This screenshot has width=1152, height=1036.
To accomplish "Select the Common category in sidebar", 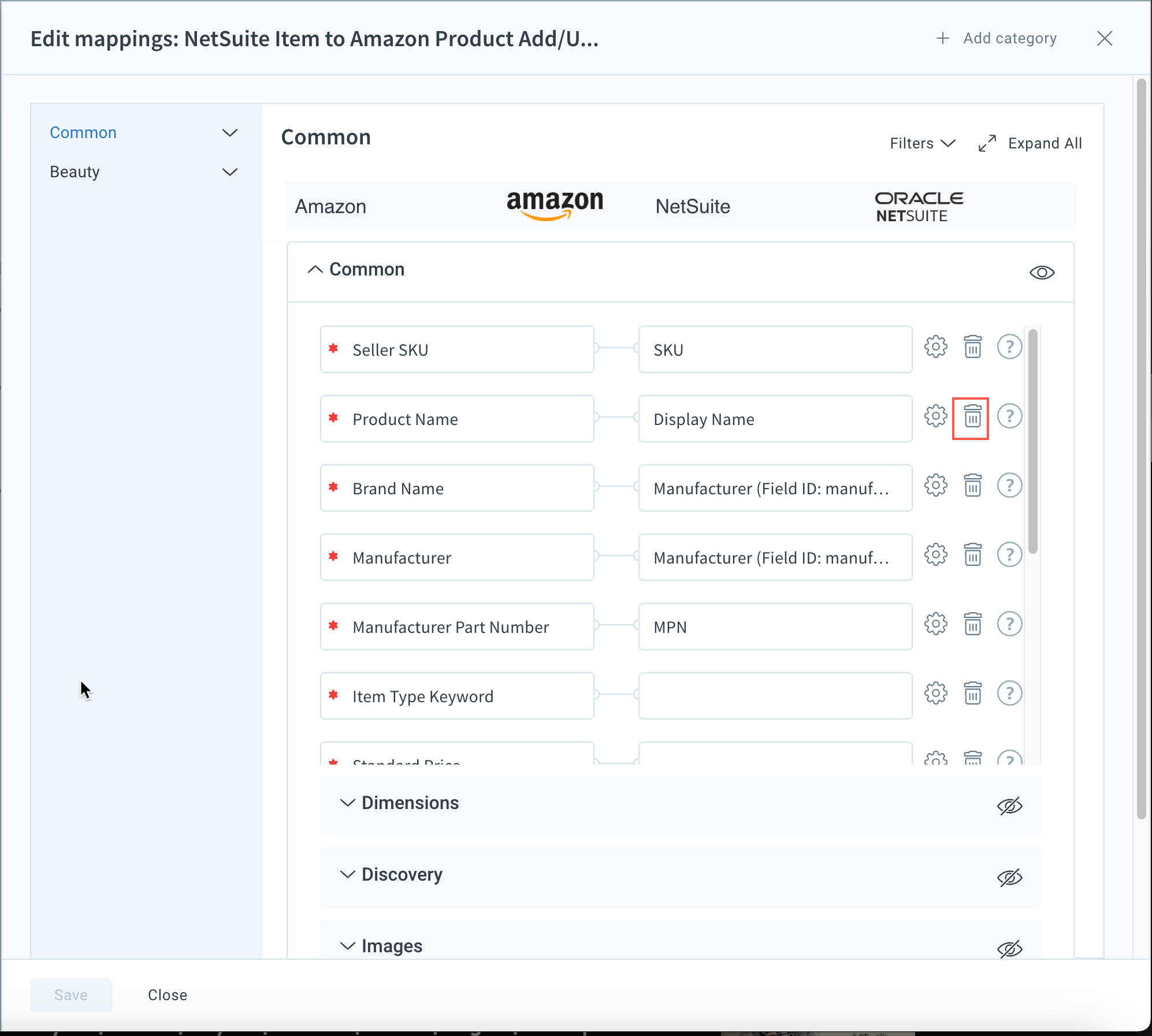I will coord(83,133).
